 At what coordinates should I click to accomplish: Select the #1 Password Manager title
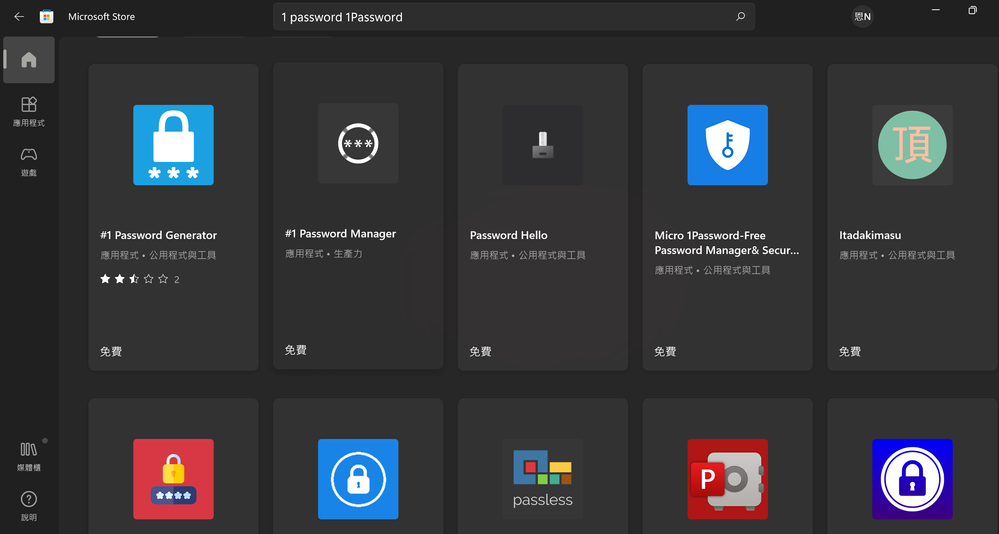(340, 234)
